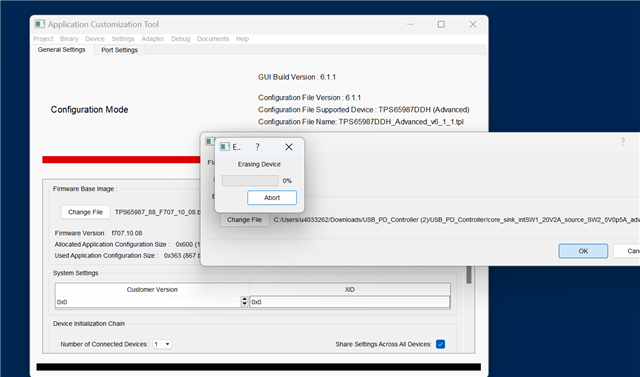Screen dimensions: 640x377
Task: Click the Erasing dialog window icon
Action: point(224,146)
